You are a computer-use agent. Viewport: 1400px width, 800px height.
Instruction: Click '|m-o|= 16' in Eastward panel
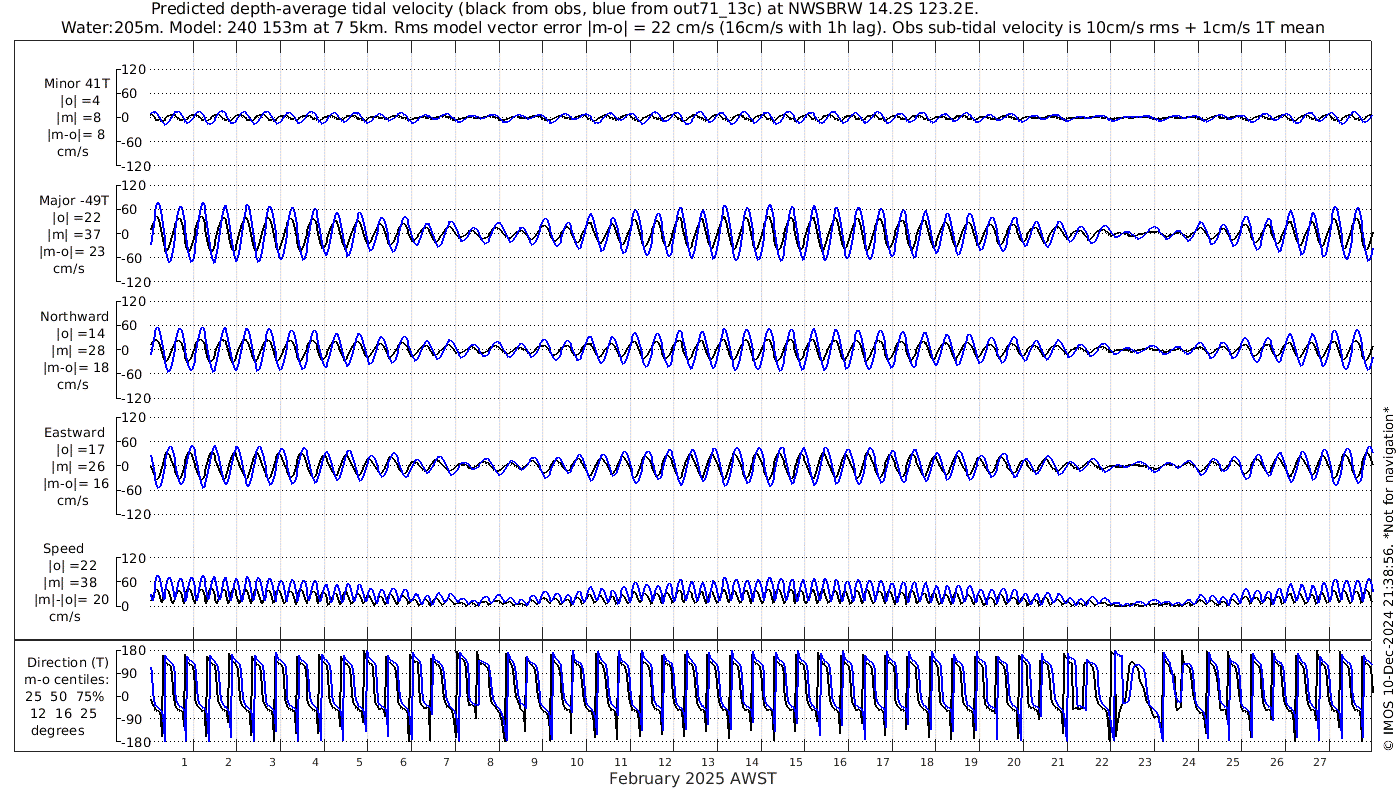[74, 483]
